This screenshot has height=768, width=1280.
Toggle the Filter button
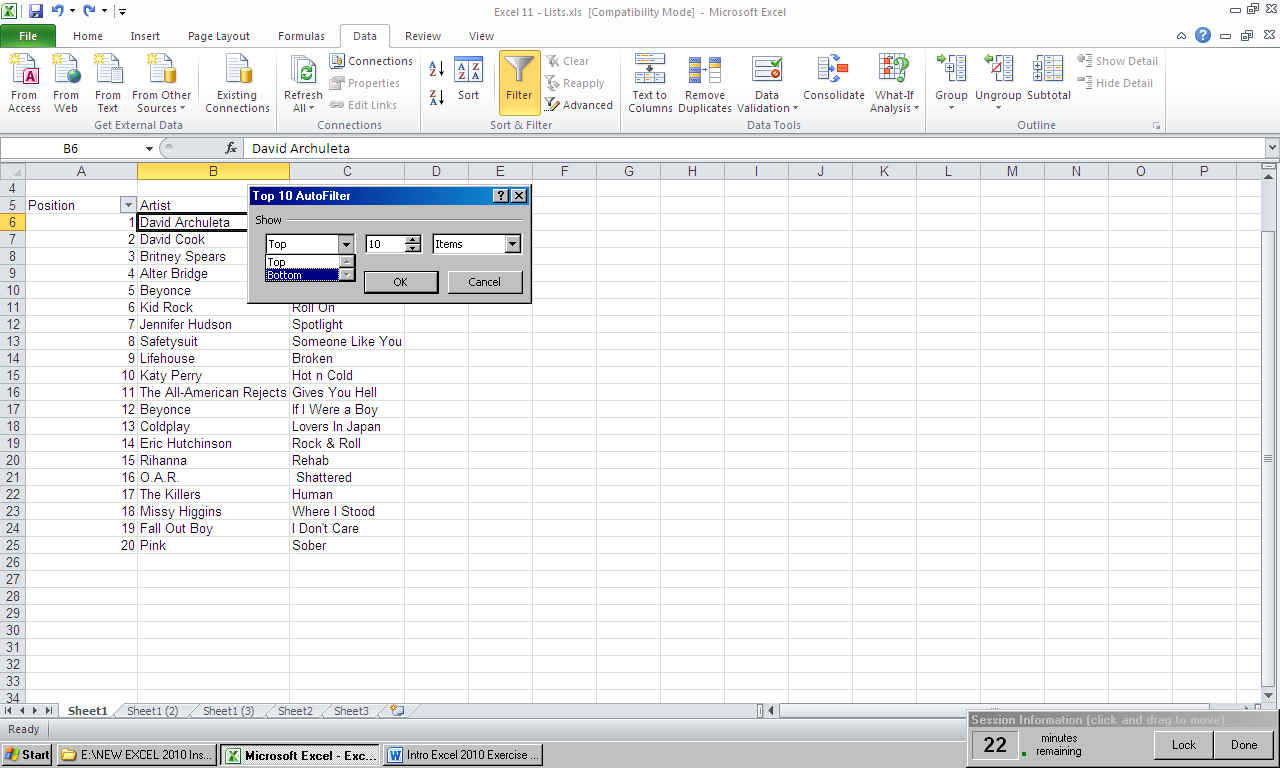(519, 82)
